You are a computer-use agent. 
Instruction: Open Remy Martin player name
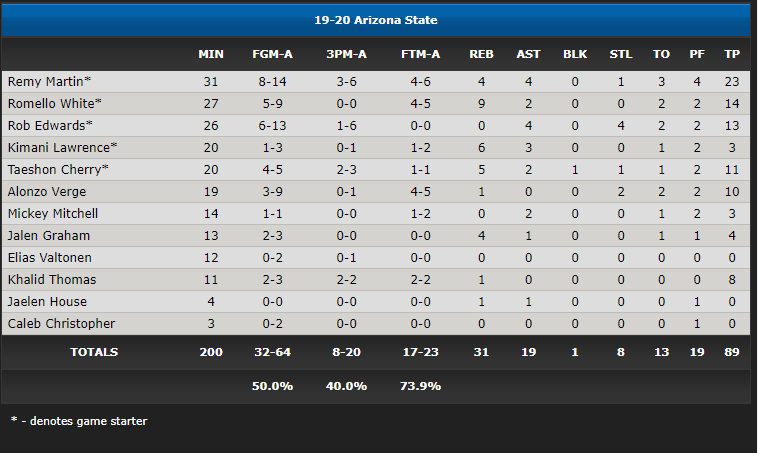click(x=49, y=82)
